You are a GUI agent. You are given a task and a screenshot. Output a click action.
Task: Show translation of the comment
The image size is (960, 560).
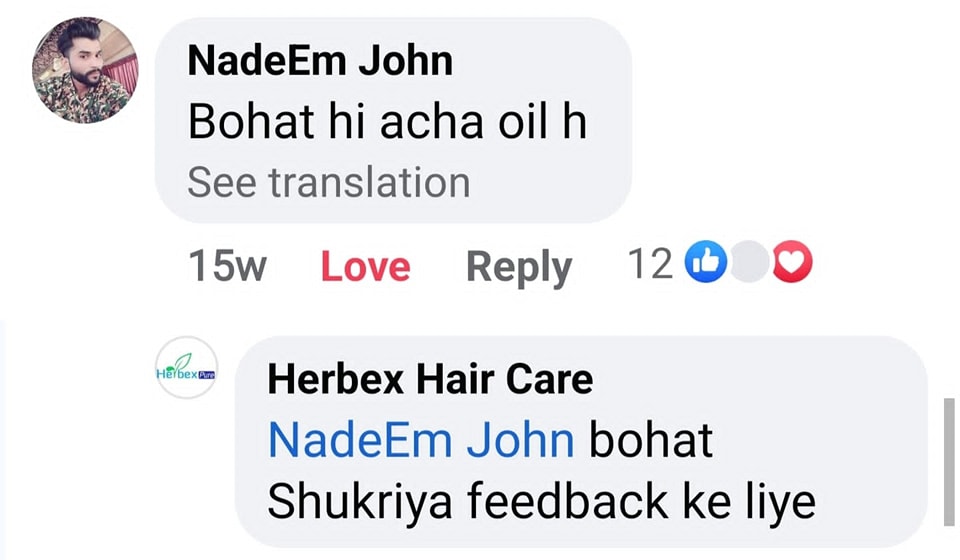(329, 182)
